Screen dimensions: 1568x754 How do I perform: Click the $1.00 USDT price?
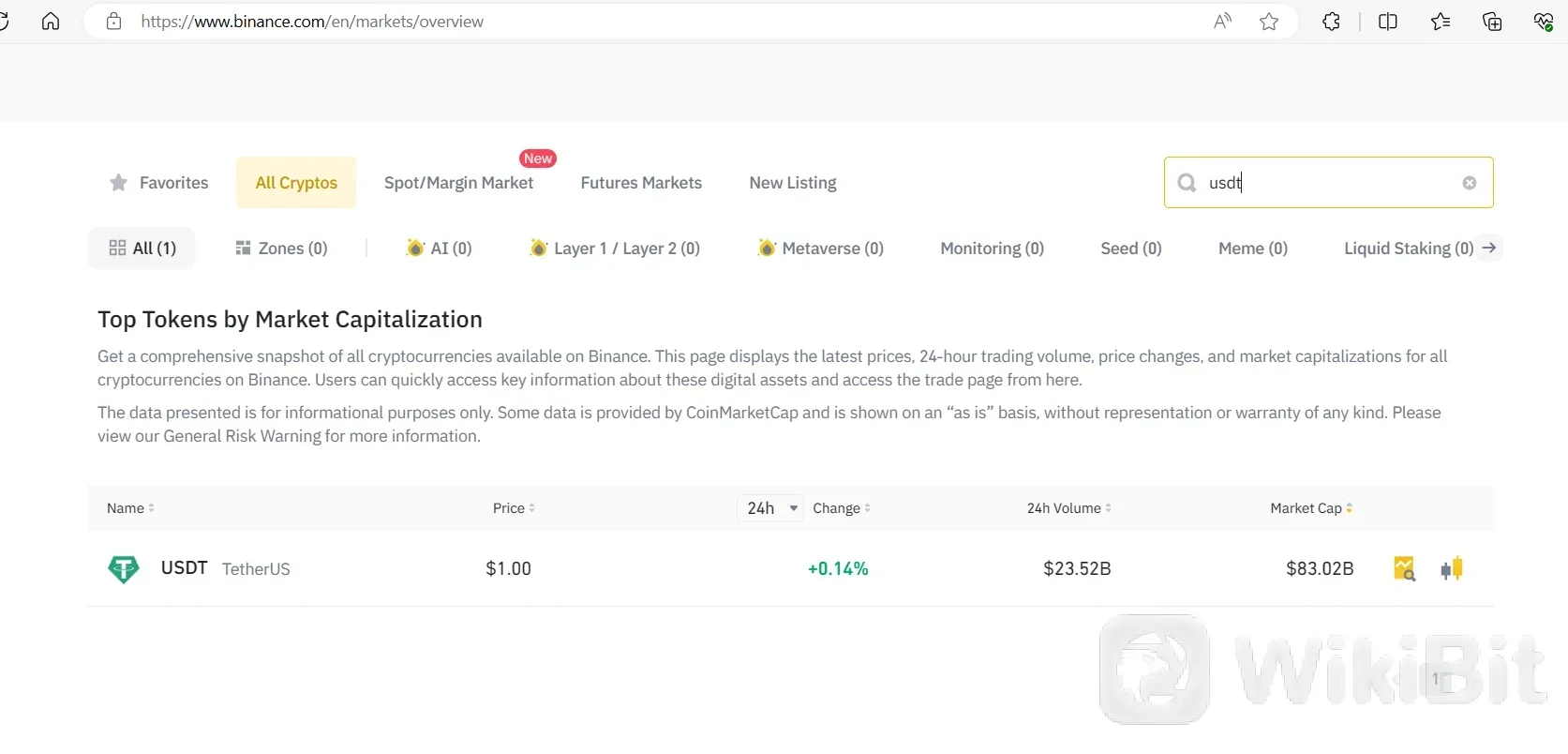coord(509,568)
